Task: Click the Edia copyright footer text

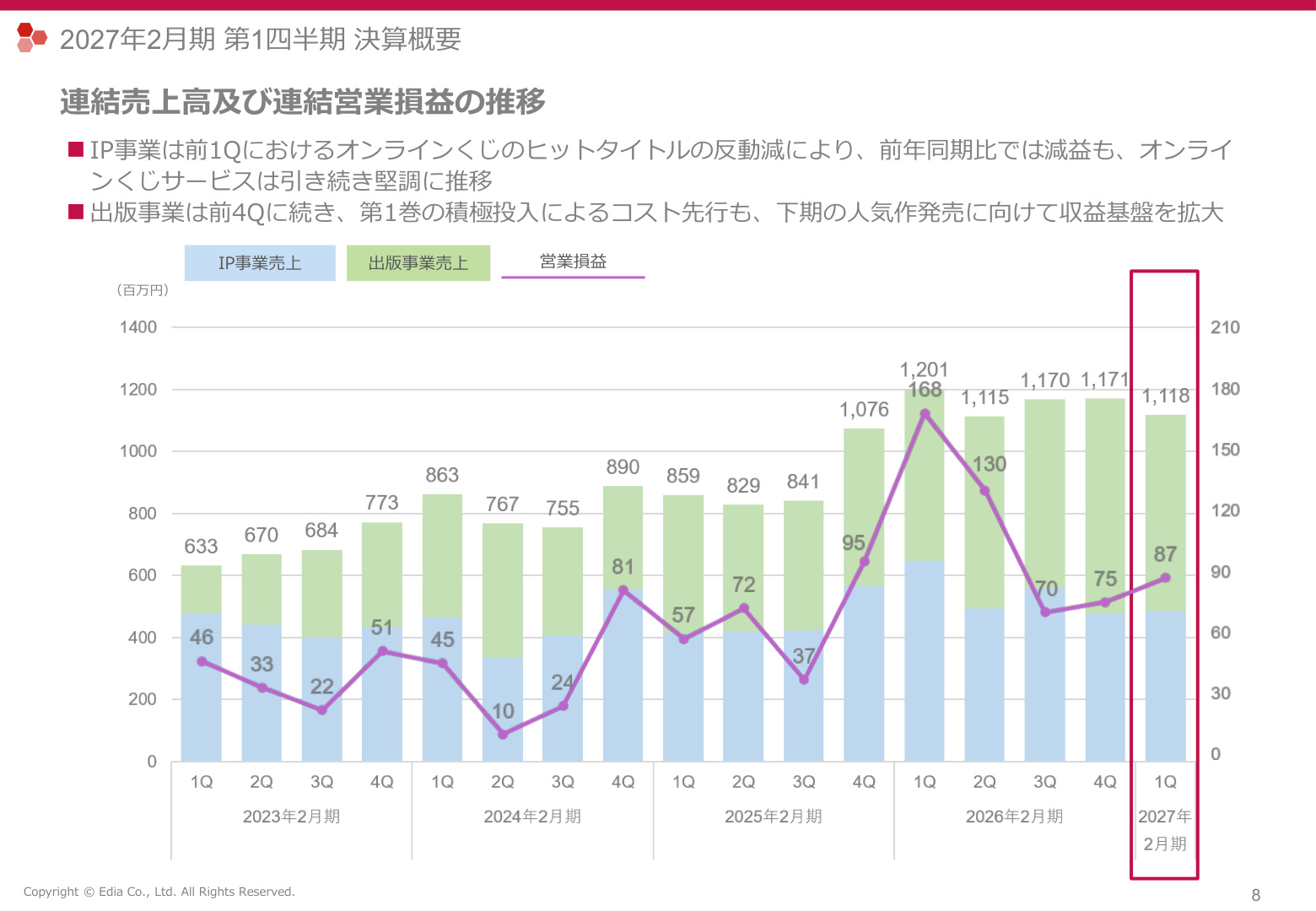Action: [x=159, y=892]
